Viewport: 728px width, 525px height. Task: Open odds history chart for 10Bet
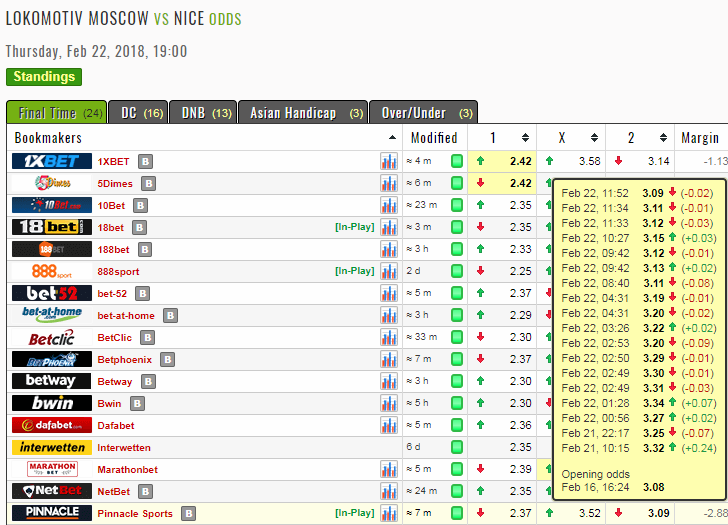click(389, 205)
